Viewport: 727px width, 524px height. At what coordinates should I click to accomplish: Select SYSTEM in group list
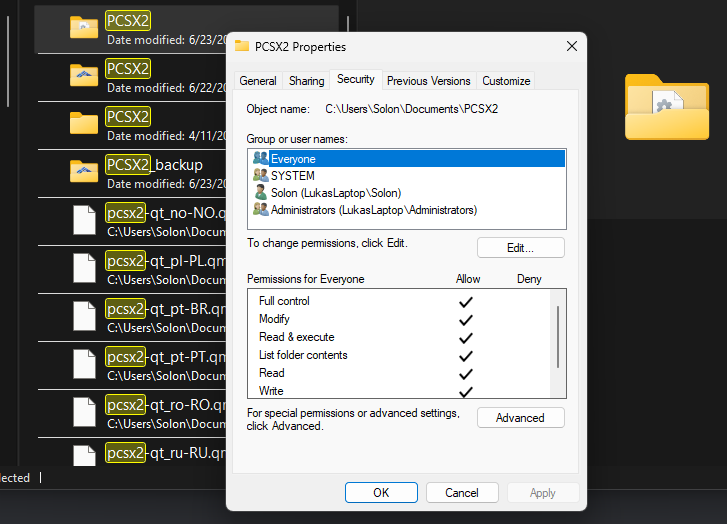[407, 176]
